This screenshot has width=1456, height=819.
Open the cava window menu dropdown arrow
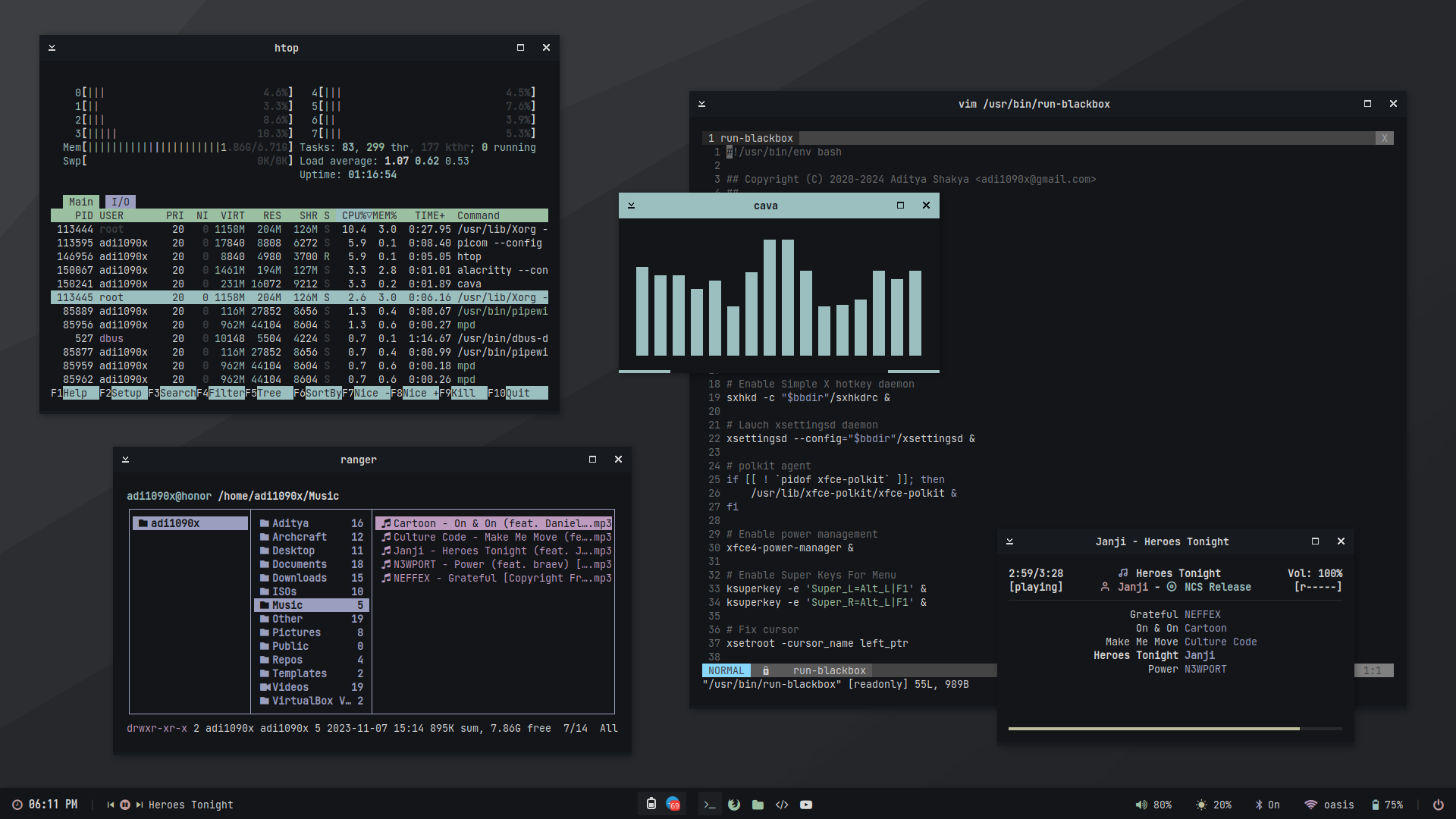click(631, 206)
